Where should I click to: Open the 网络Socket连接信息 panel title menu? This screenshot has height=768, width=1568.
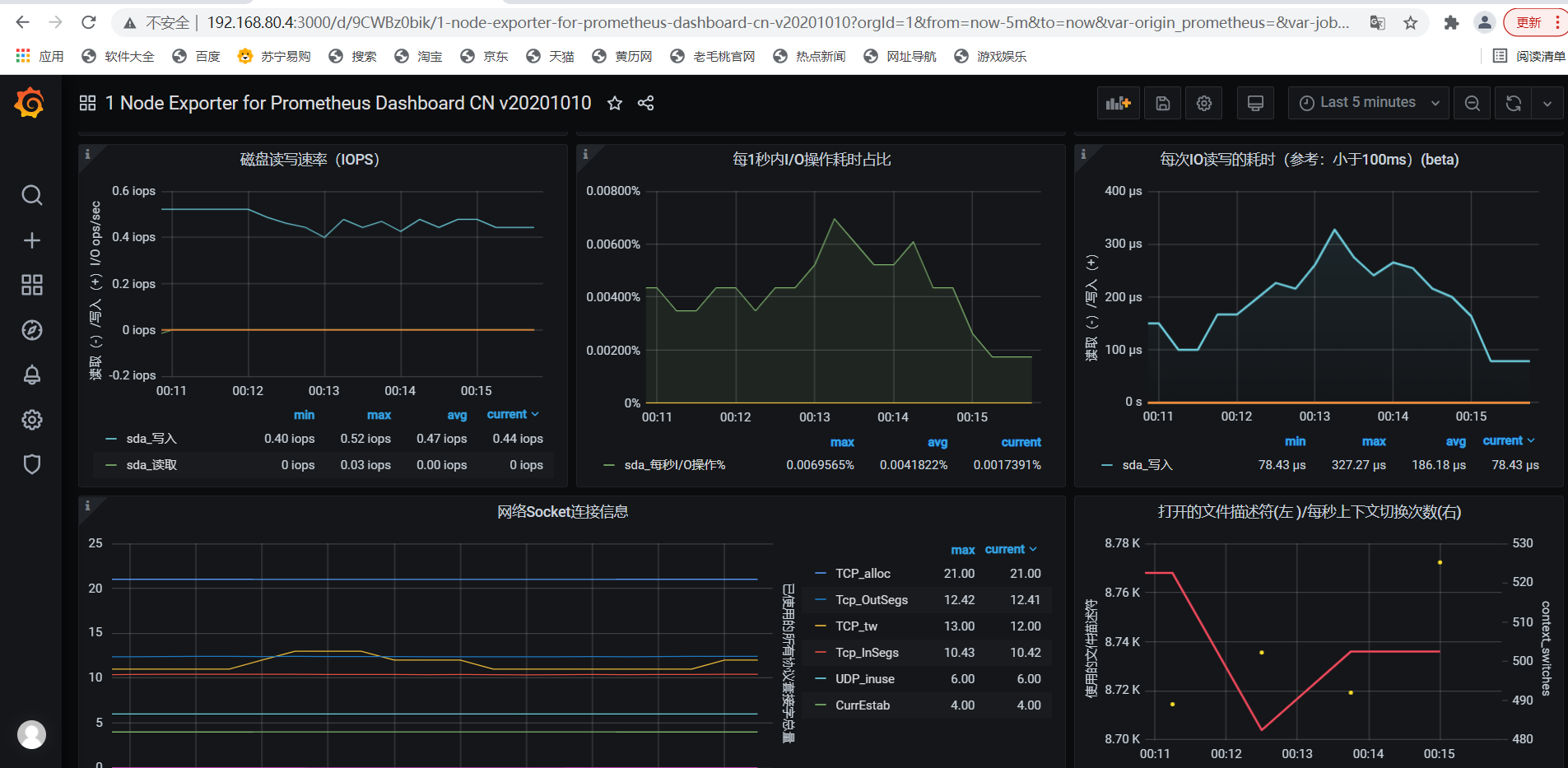pyautogui.click(x=562, y=511)
